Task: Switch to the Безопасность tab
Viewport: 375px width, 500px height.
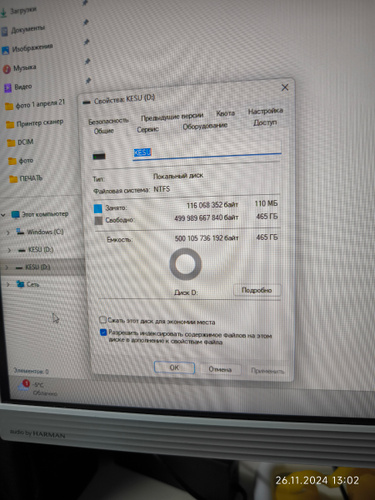Action: pos(108,121)
